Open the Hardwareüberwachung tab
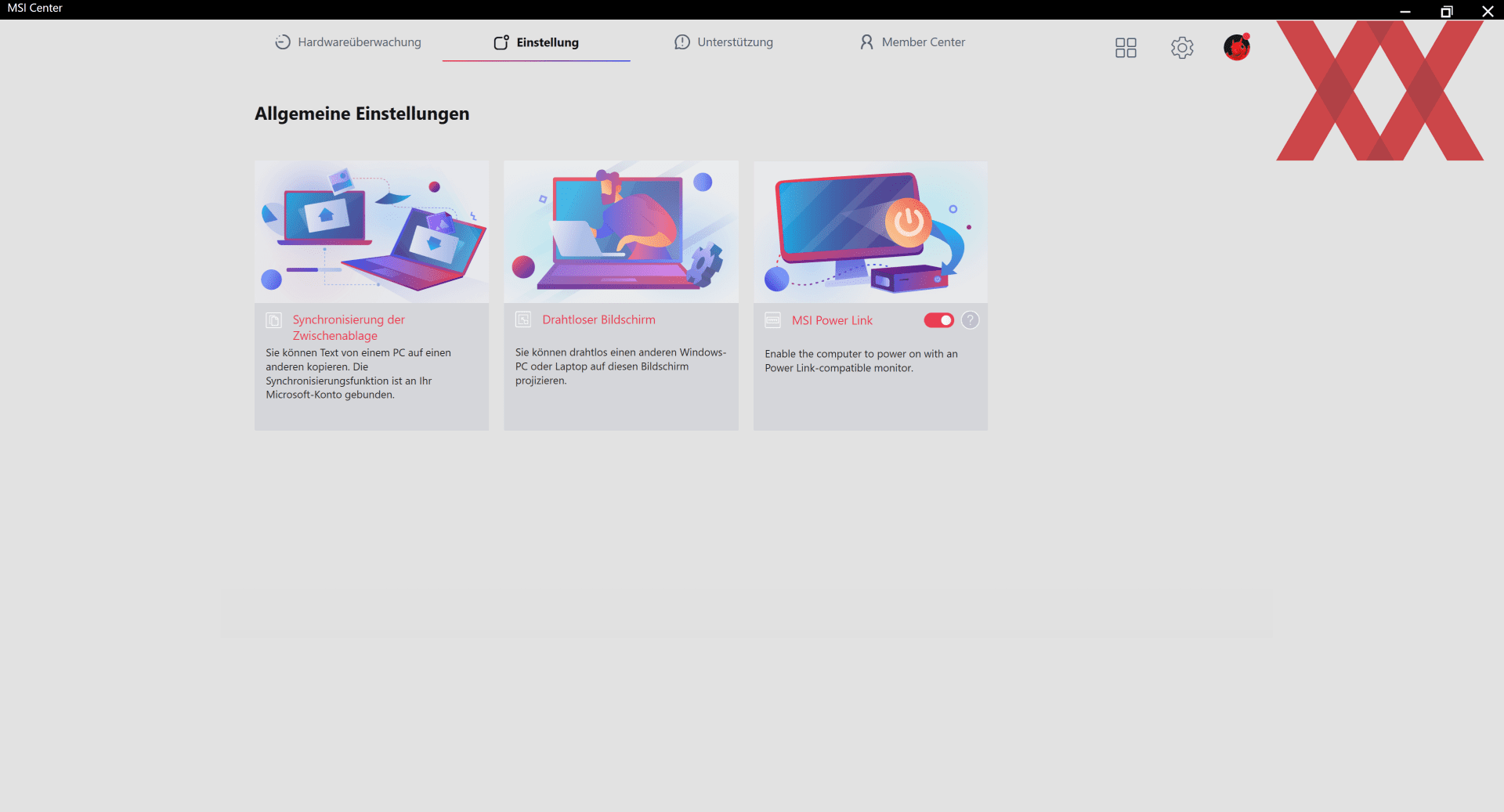This screenshot has width=1504, height=812. pyautogui.click(x=348, y=42)
